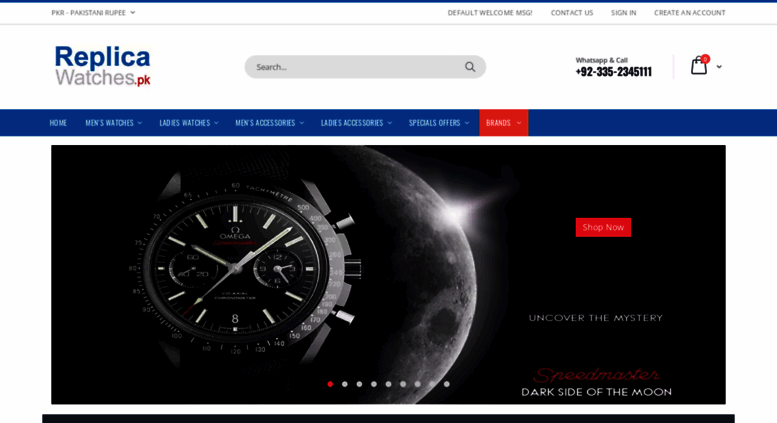Click the Omega Speedmaster watch banner image
Viewport: 777px width, 423px height.
(388, 274)
